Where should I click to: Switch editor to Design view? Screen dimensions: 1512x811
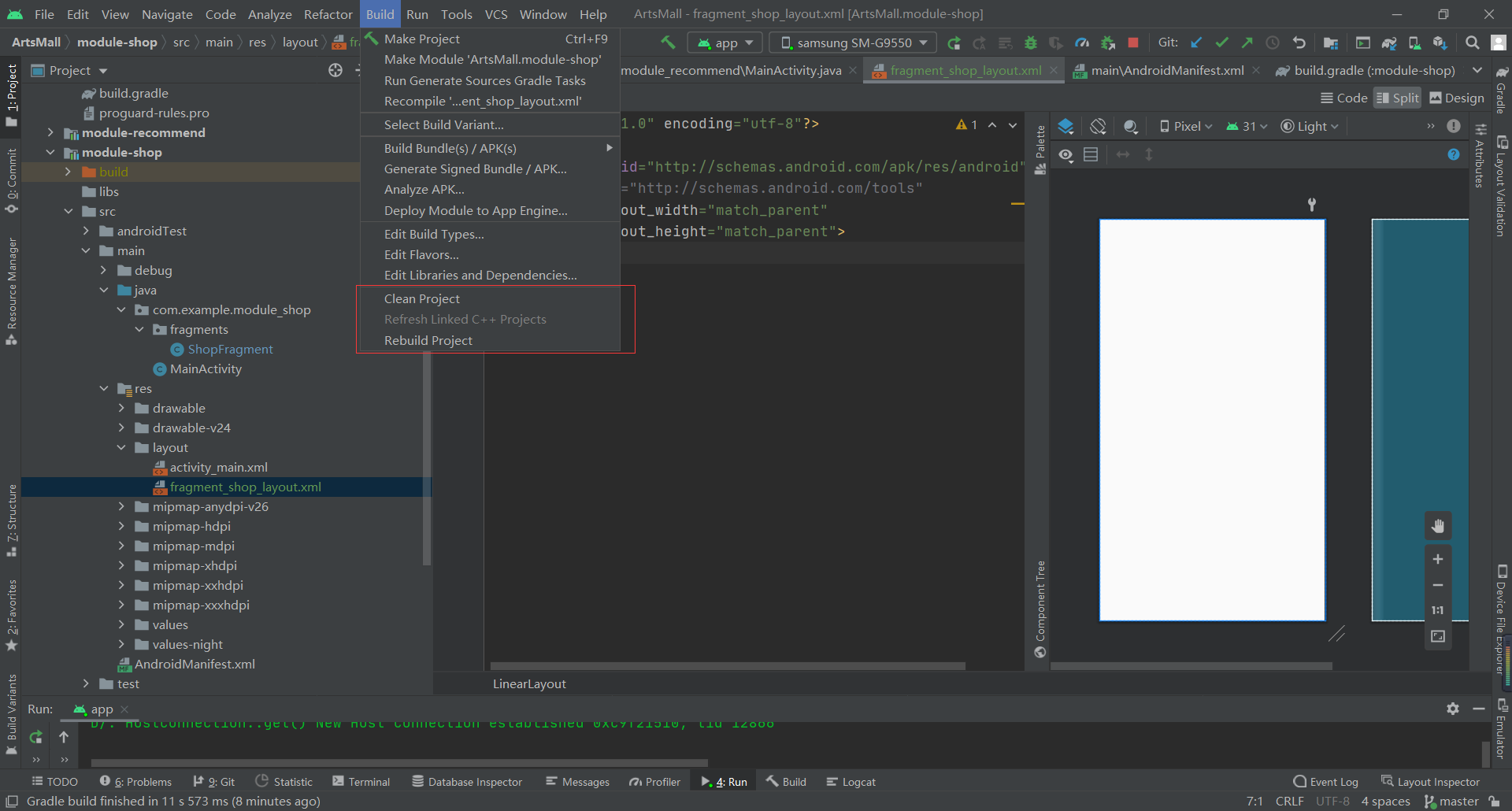coord(1457,98)
